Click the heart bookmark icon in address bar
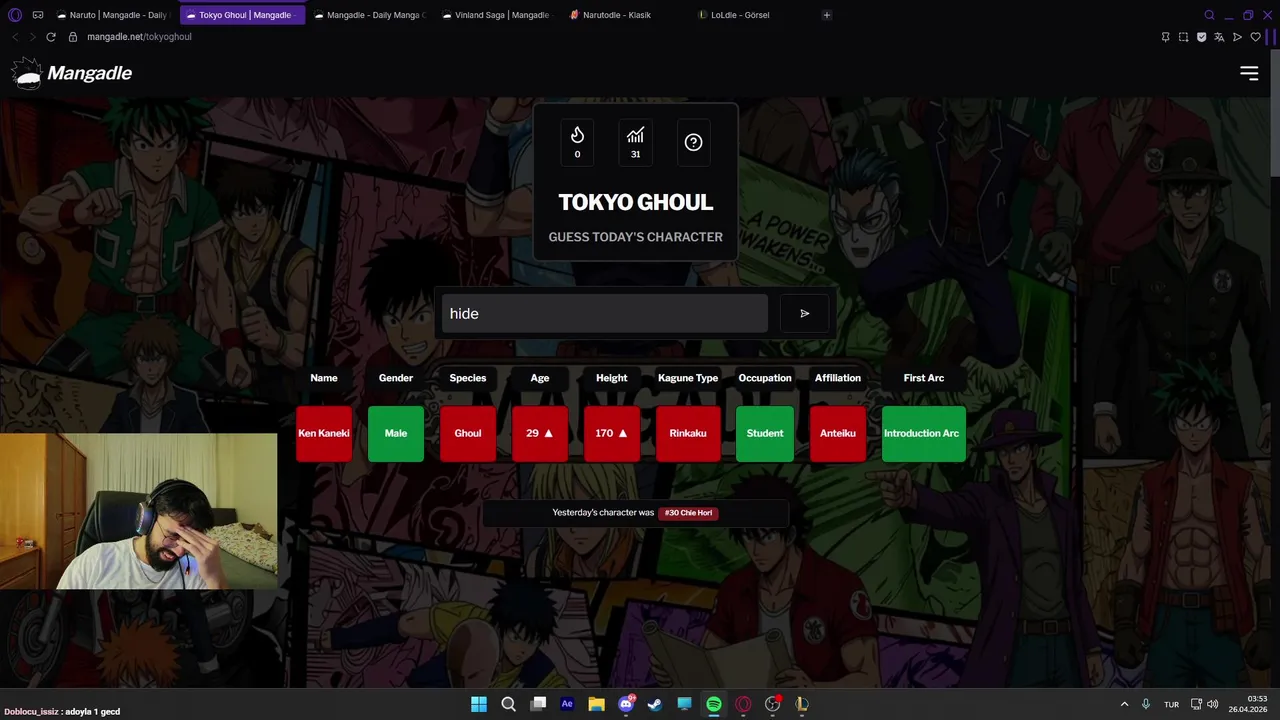The image size is (1280, 720). coord(1256,37)
